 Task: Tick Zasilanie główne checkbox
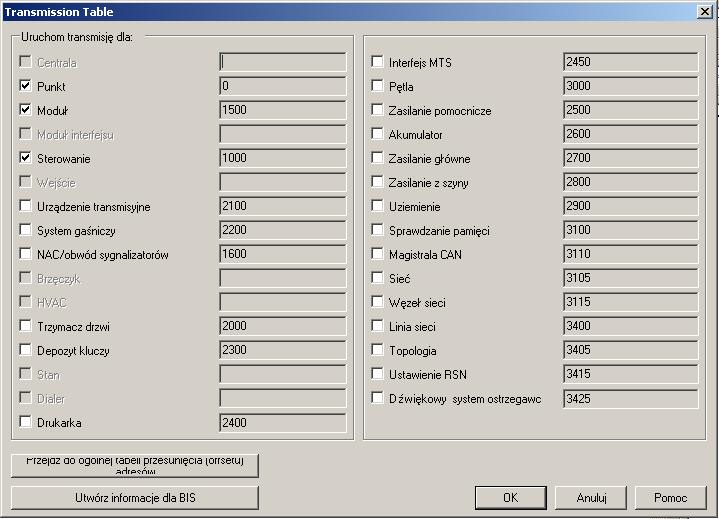[377, 158]
